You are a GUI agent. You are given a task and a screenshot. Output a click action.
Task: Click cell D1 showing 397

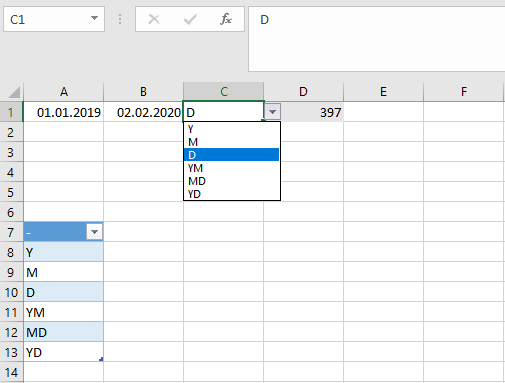tap(304, 112)
